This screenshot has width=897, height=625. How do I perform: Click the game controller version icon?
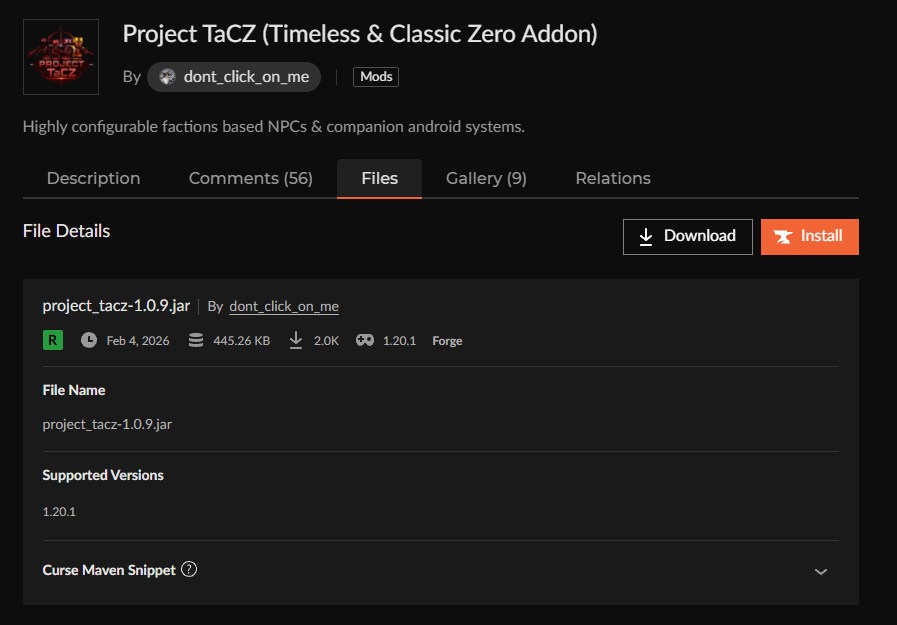[366, 340]
